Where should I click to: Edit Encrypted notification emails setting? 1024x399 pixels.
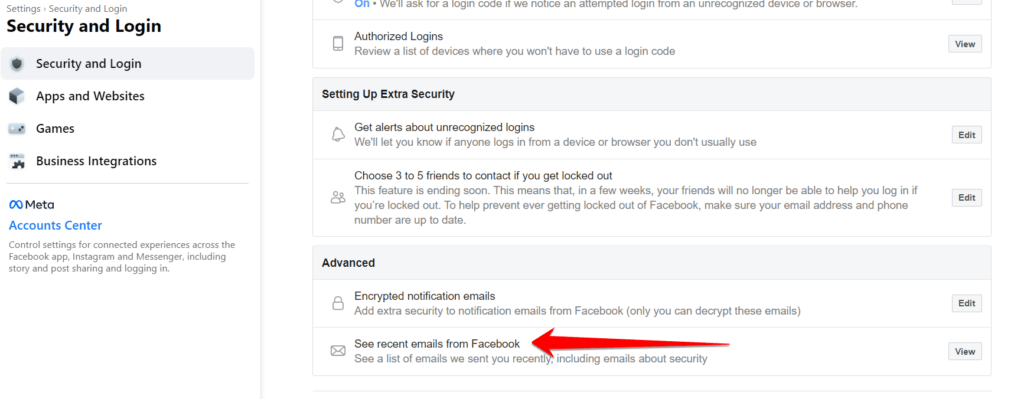pos(967,303)
